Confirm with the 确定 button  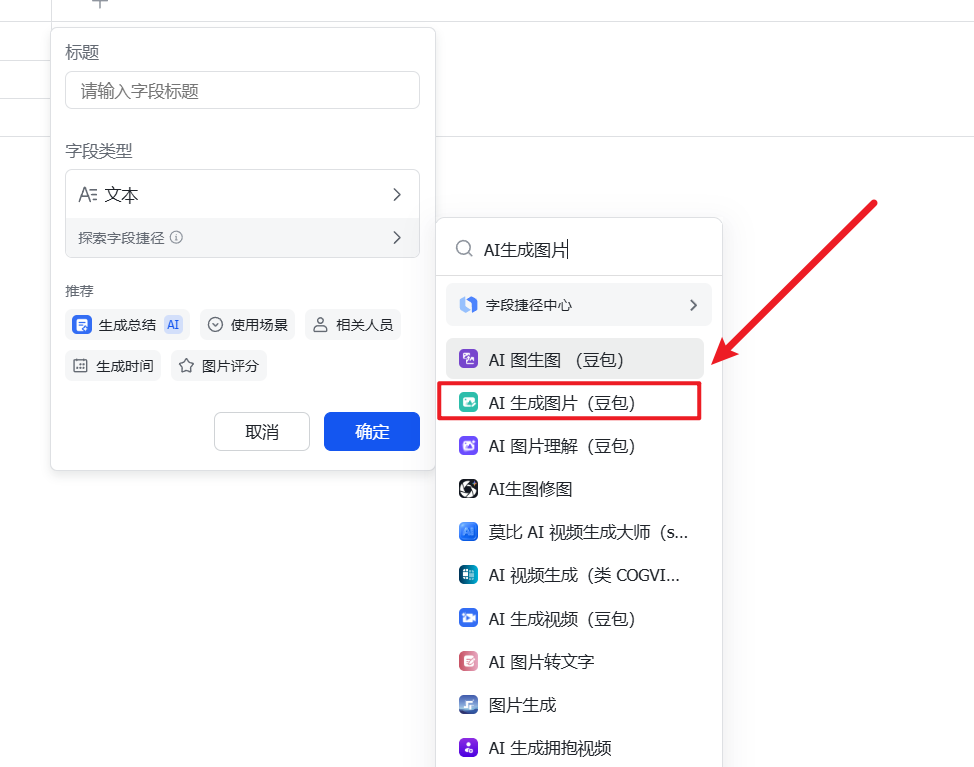371,432
